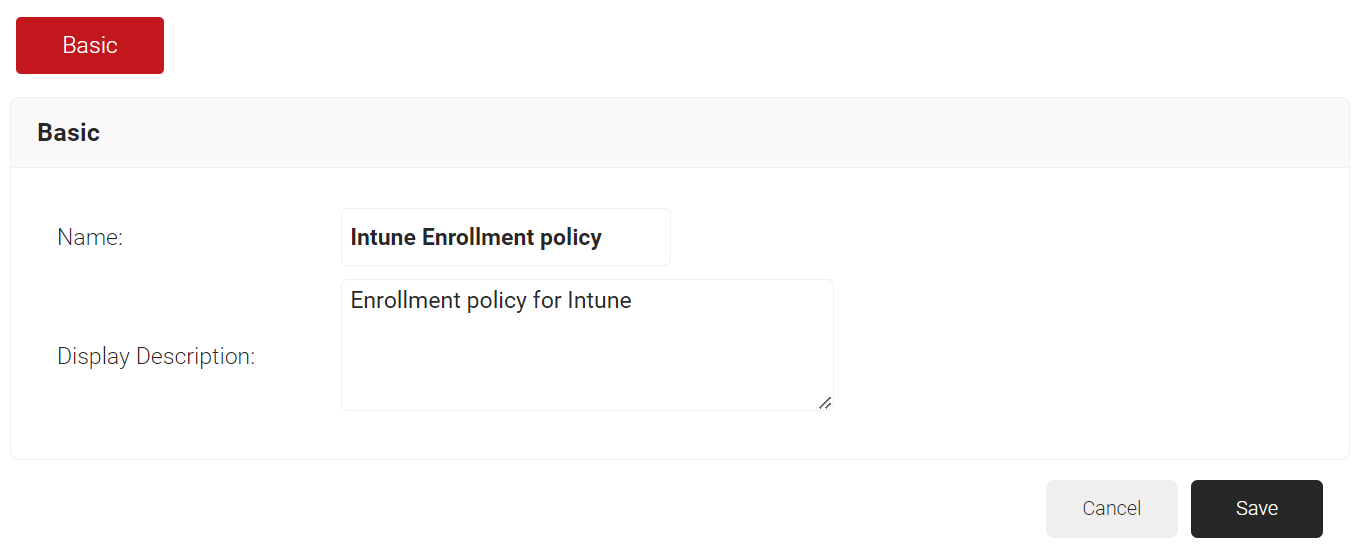This screenshot has height=550, width=1360.
Task: Click the Basic section header
Action: click(68, 132)
